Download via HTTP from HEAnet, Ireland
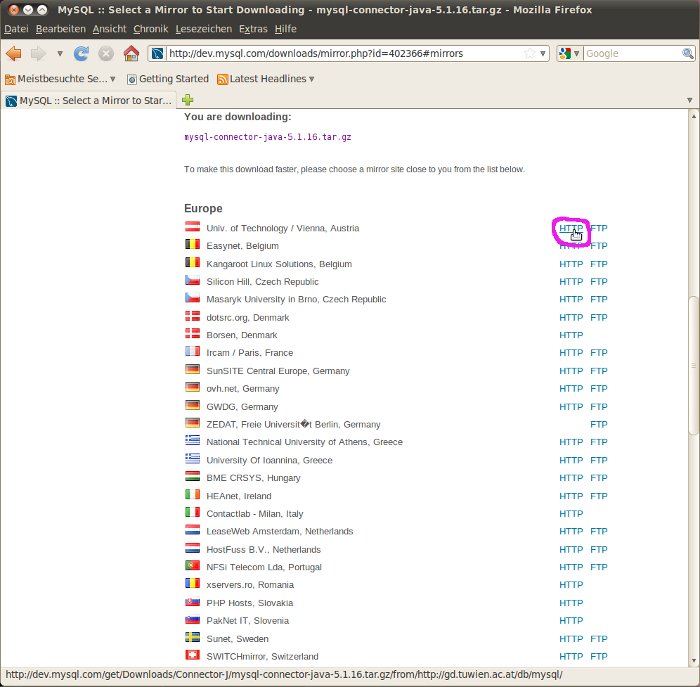700x687 pixels. point(570,496)
